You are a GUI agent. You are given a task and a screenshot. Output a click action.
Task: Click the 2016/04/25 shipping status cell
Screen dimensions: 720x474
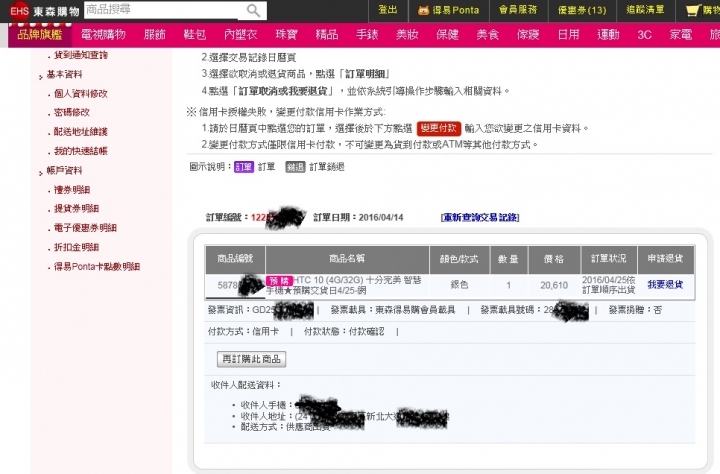click(608, 285)
